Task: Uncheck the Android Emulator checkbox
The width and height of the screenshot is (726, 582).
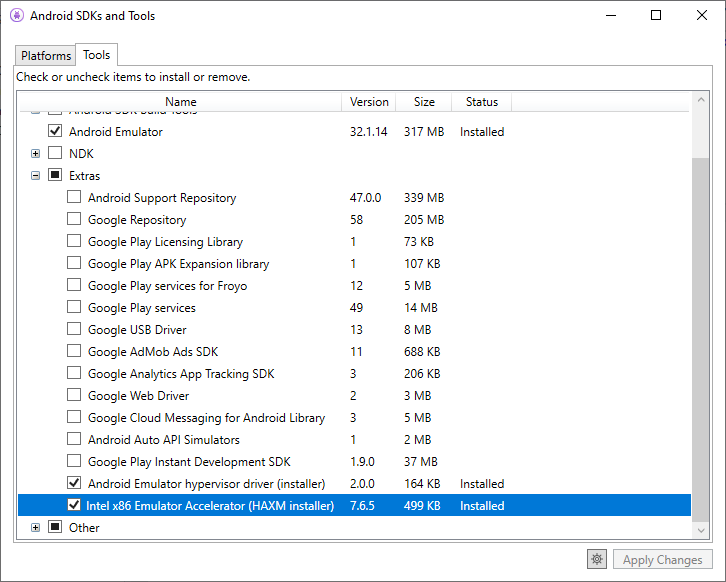Action: [55, 131]
